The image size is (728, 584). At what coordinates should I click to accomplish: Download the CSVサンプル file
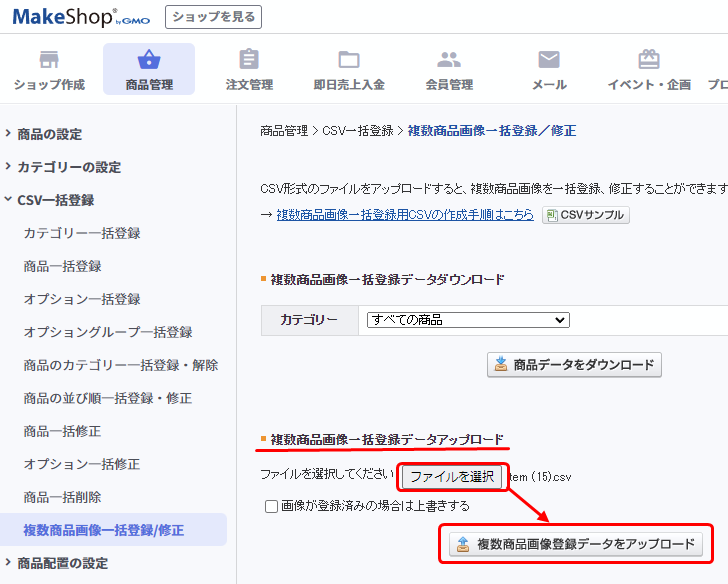[x=586, y=215]
